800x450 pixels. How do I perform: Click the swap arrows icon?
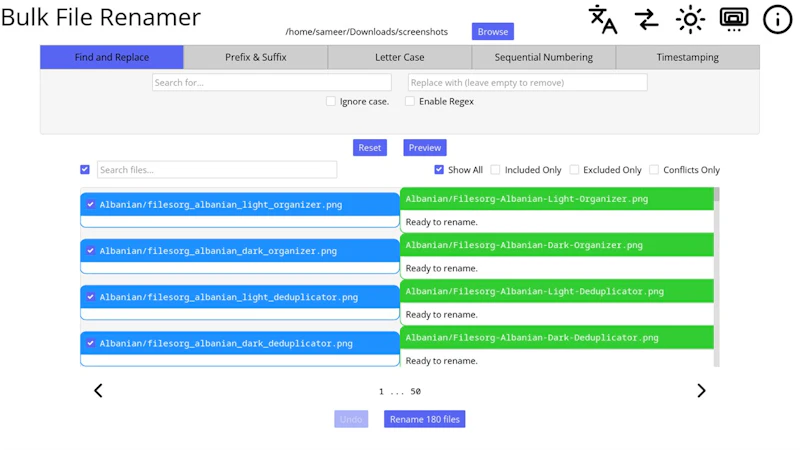[x=646, y=20]
